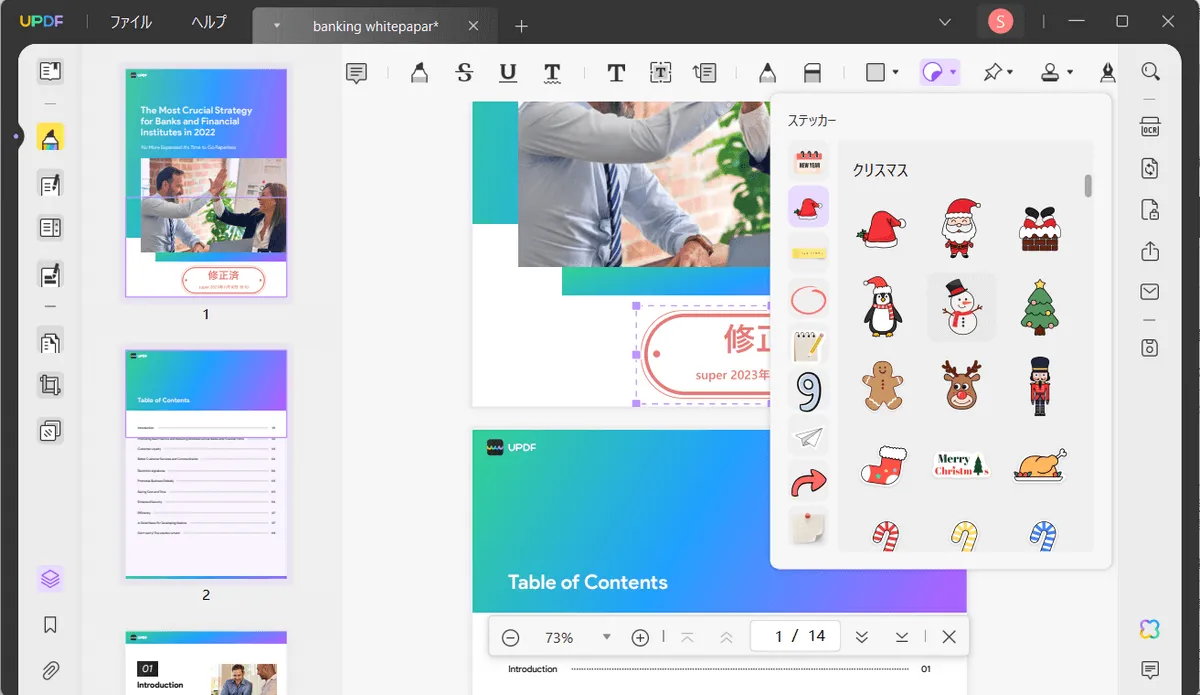Select the underline text tool

coord(508,72)
